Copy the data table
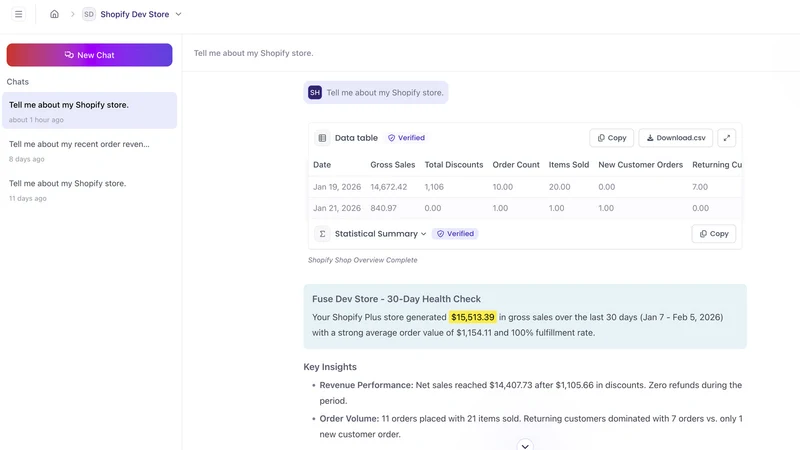The height and width of the screenshot is (450, 800). point(611,138)
